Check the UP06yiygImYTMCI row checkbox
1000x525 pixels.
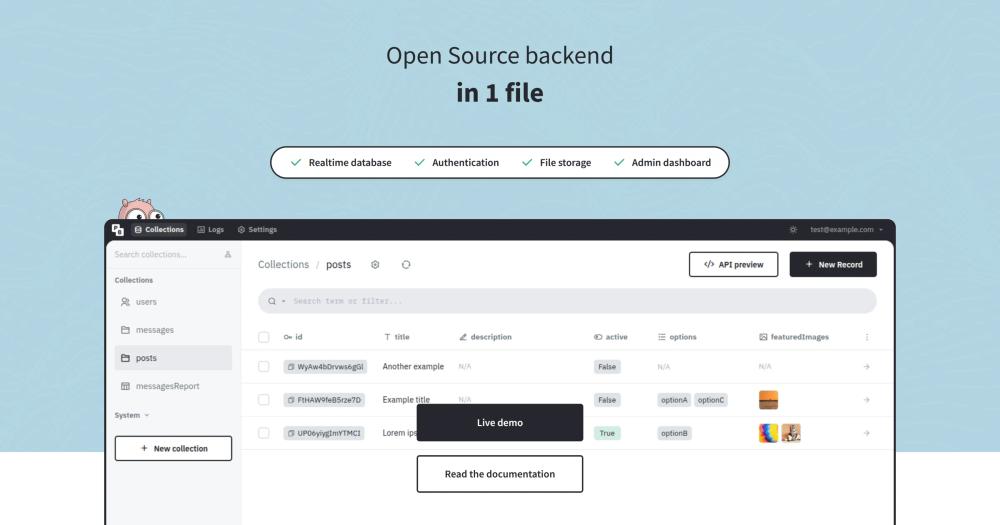pos(263,433)
